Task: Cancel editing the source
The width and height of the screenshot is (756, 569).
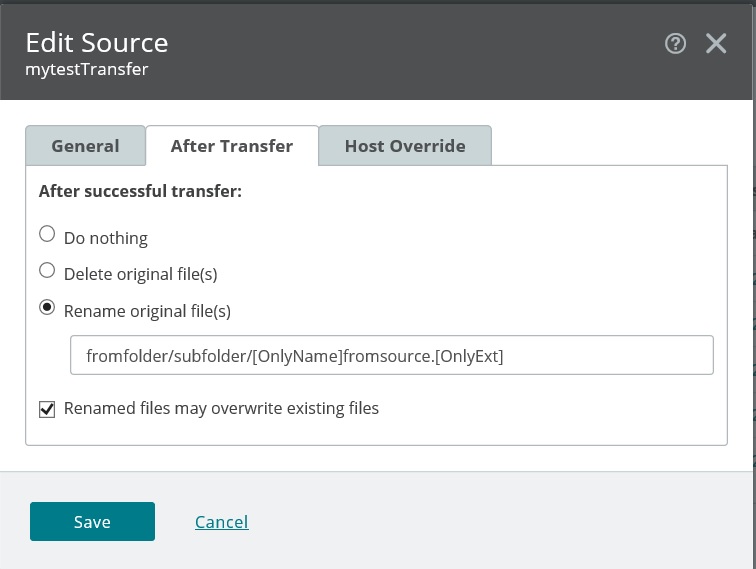Action: 222,522
